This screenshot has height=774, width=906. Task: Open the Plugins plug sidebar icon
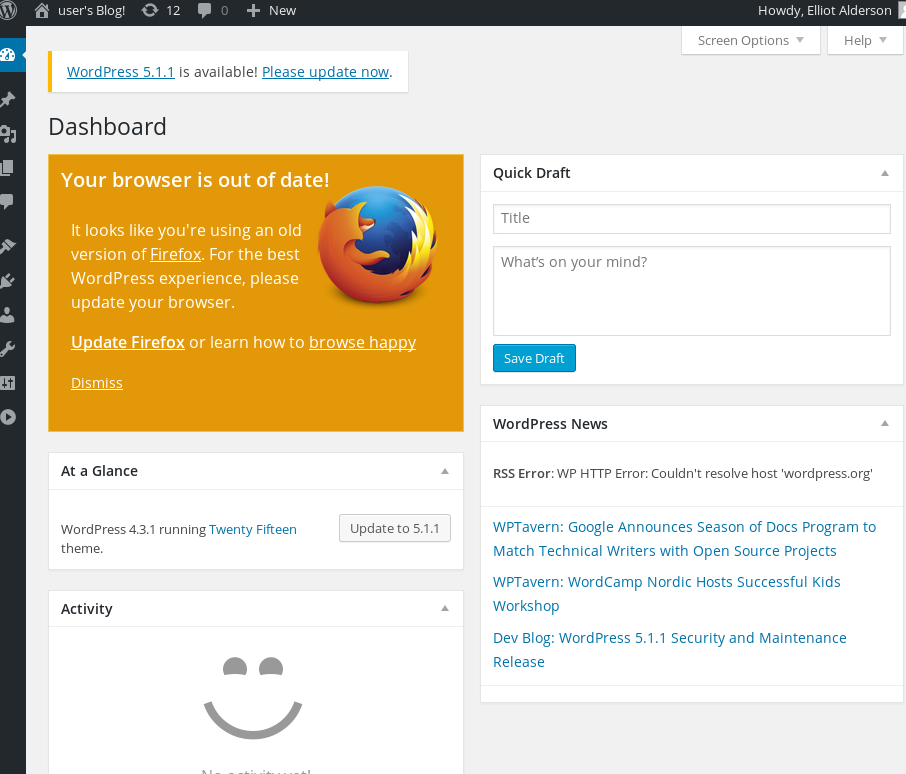[x=8, y=281]
